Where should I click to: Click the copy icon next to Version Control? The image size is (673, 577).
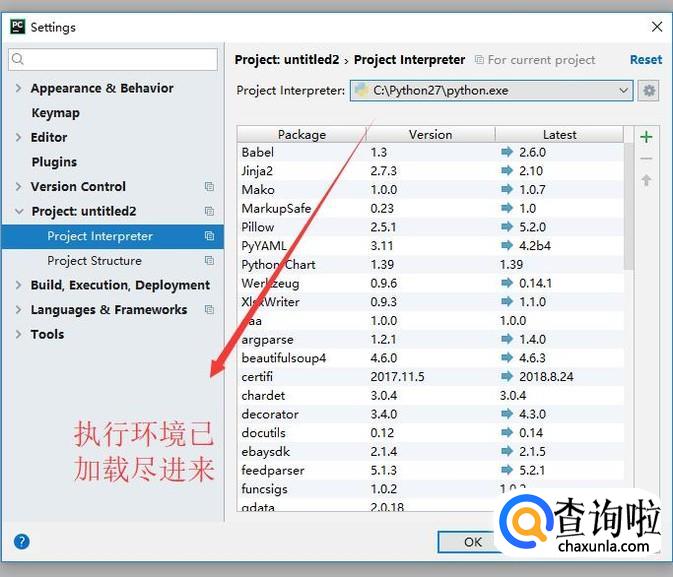(x=209, y=186)
